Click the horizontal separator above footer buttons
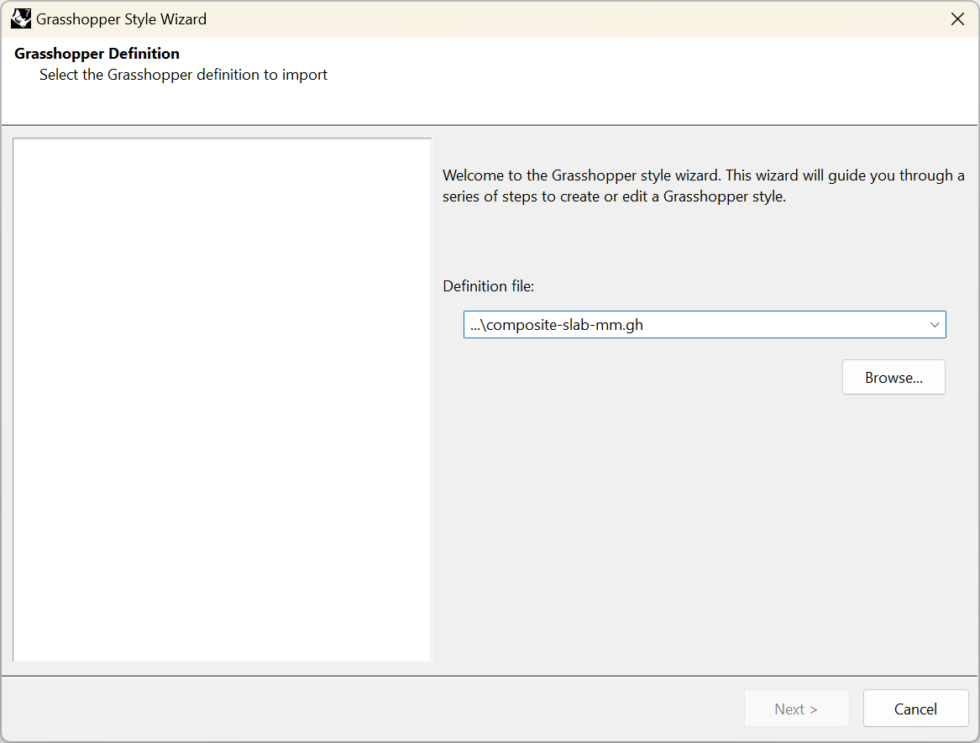980x743 pixels. [490, 676]
